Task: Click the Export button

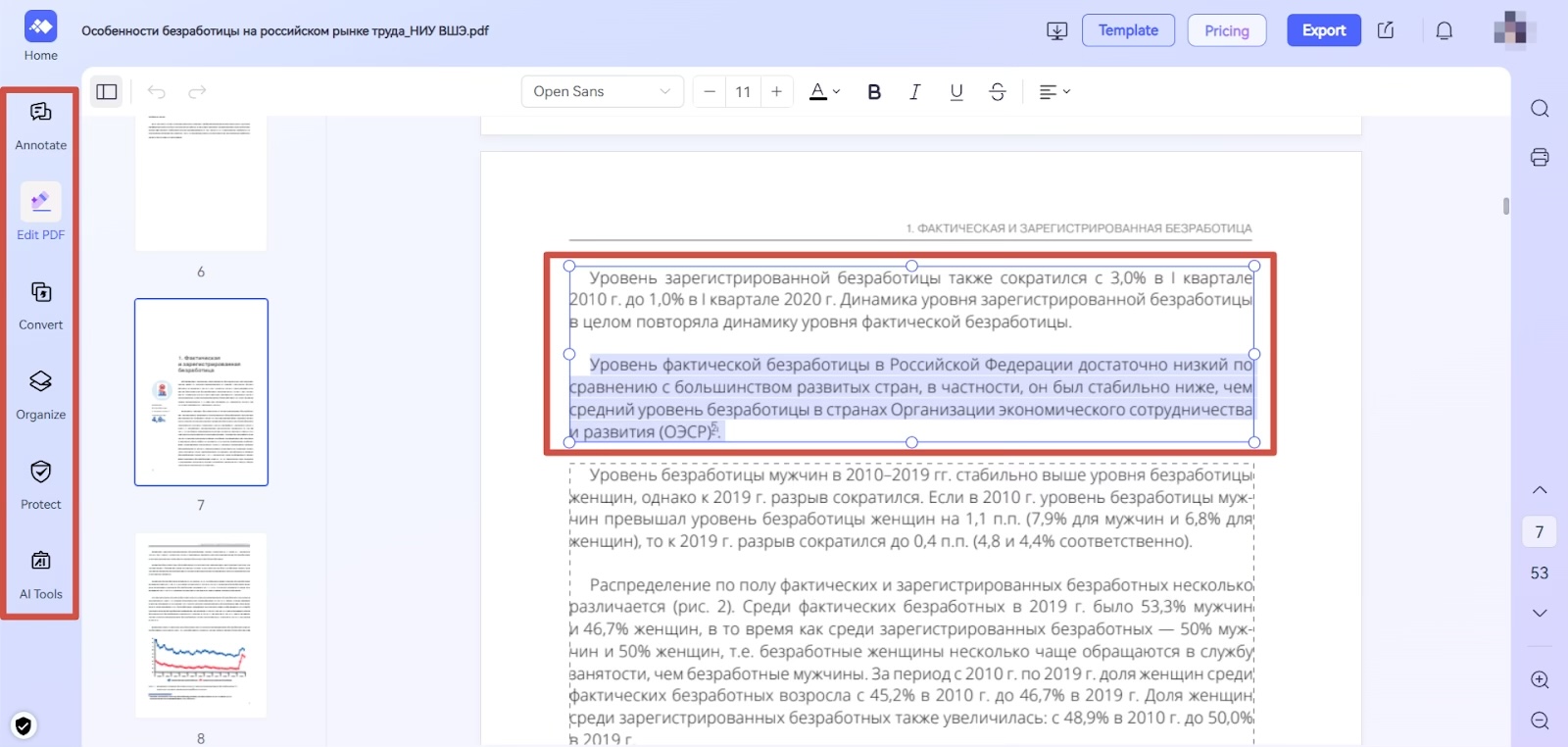Action: pos(1323,30)
